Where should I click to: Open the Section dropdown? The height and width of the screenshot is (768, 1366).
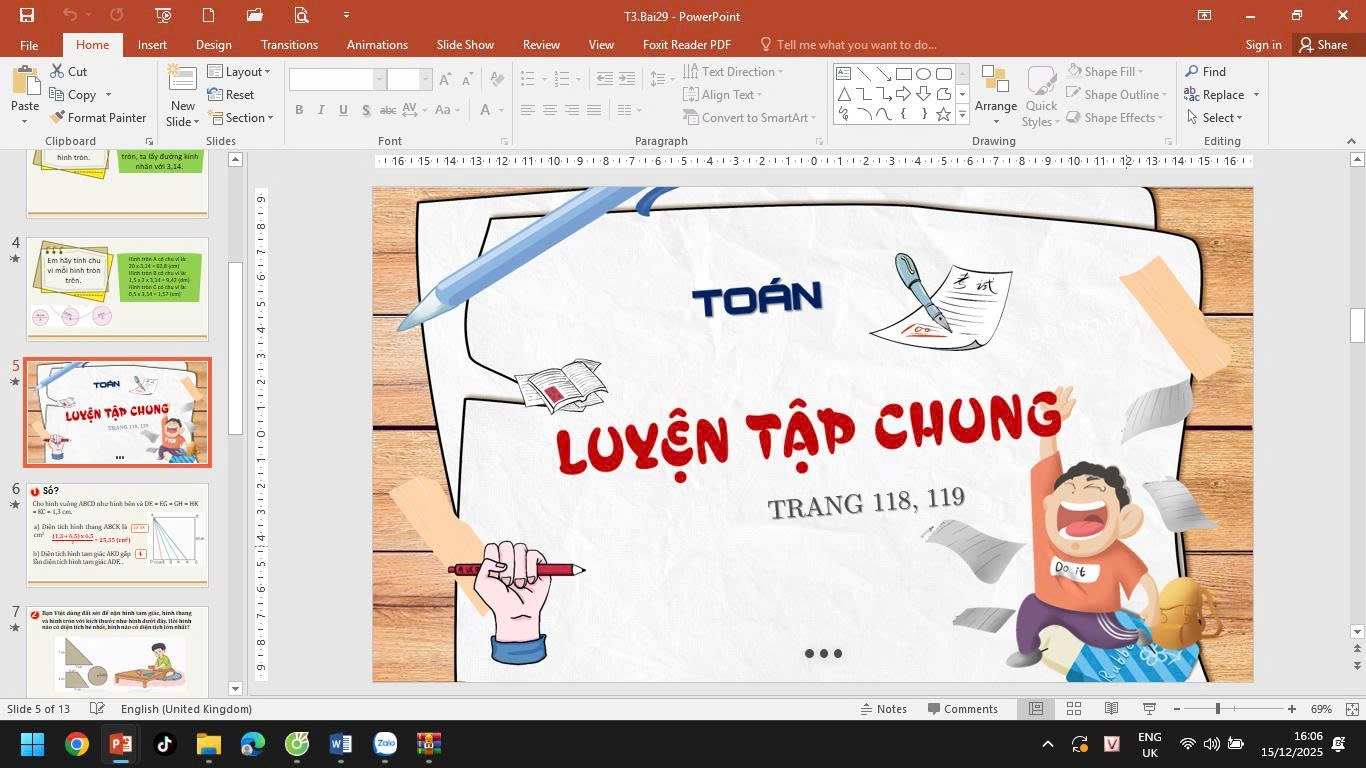point(240,118)
